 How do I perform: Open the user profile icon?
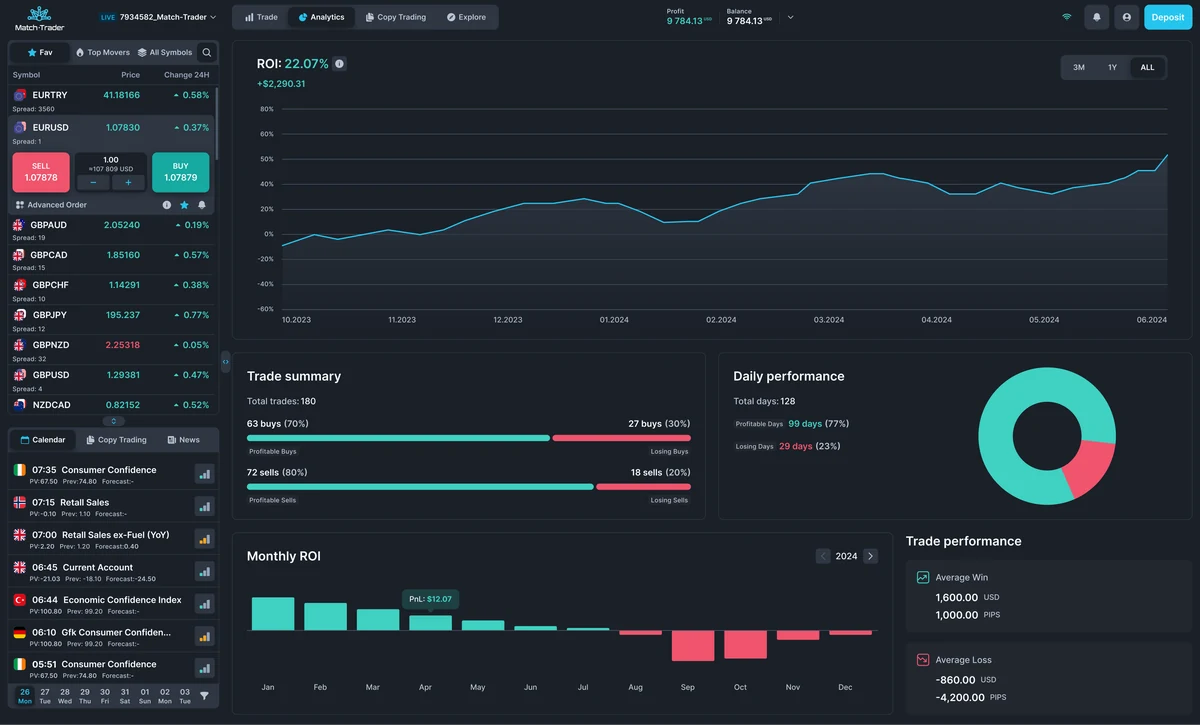[x=1127, y=17]
